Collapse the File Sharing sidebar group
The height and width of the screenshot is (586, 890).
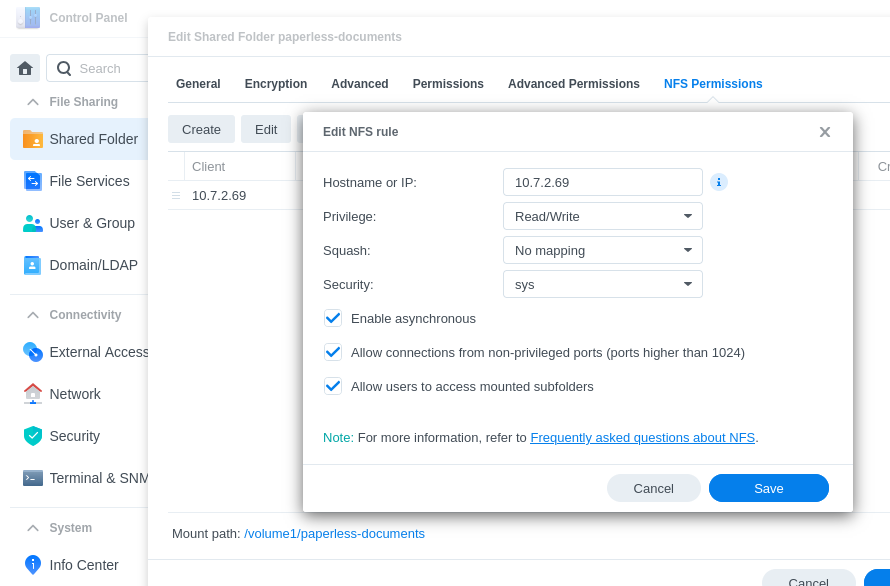pyautogui.click(x=32, y=102)
